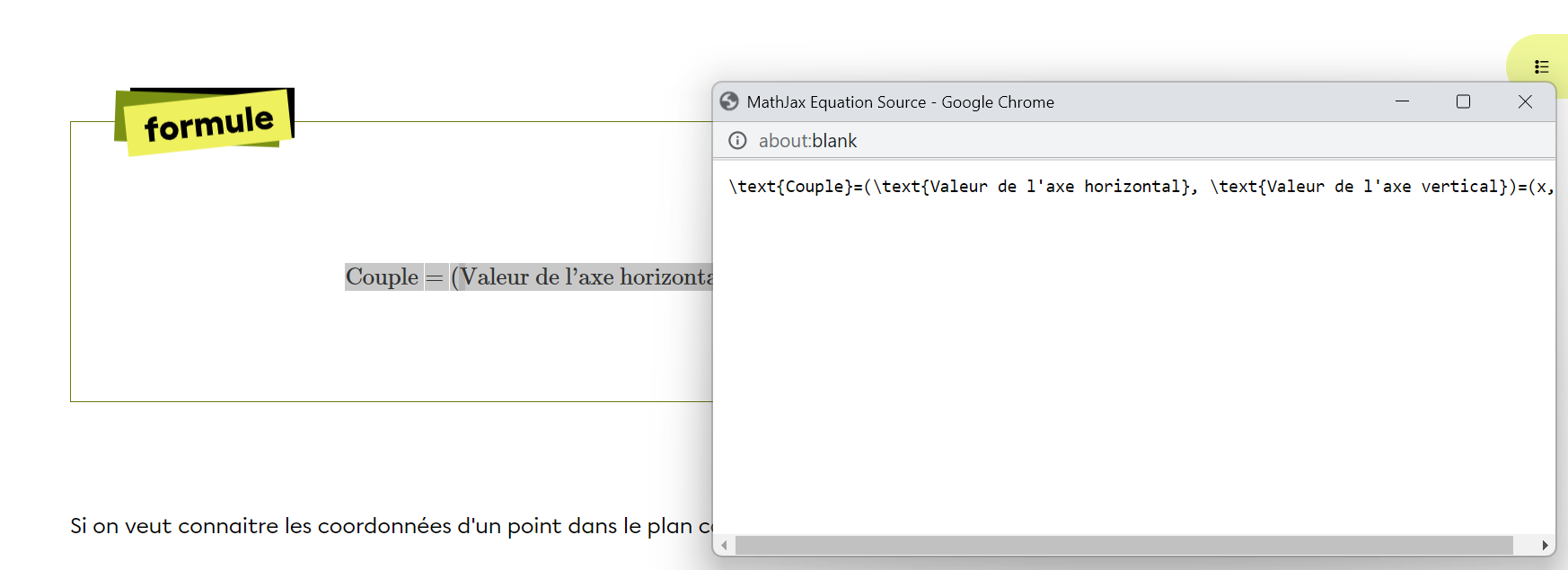Click the about:blank address text

pyautogui.click(x=807, y=141)
